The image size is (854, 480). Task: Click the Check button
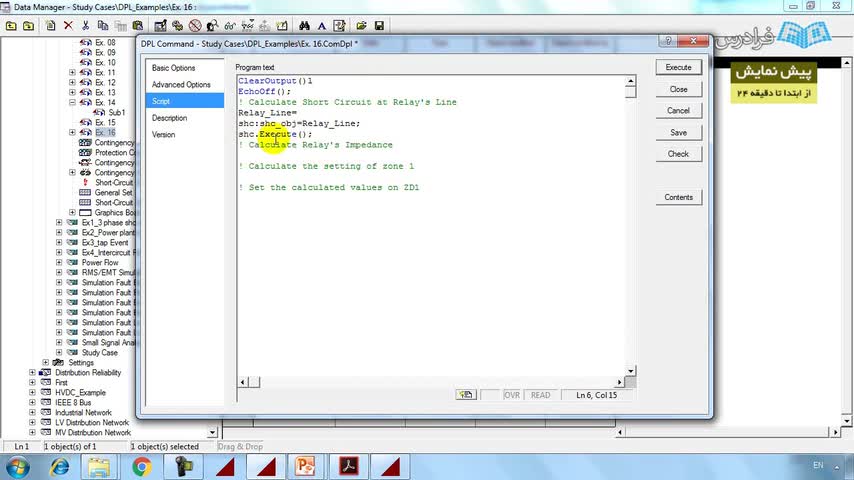tap(679, 154)
